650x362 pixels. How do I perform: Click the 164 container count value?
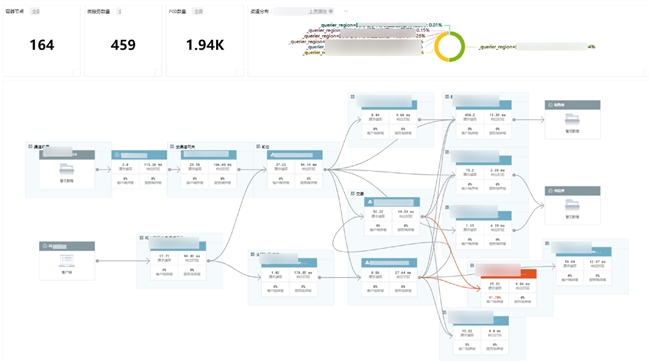(42, 45)
